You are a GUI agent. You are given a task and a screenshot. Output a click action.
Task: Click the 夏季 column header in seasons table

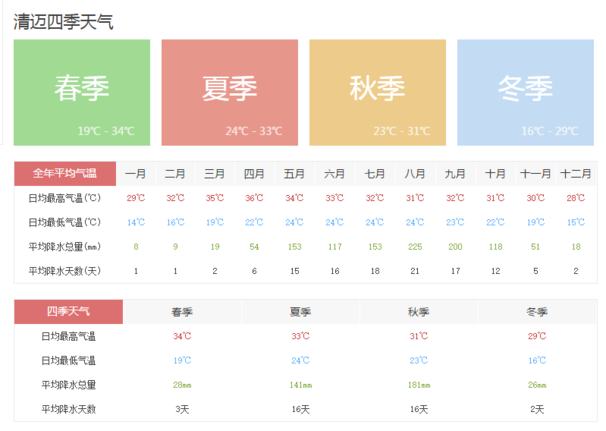[300, 312]
